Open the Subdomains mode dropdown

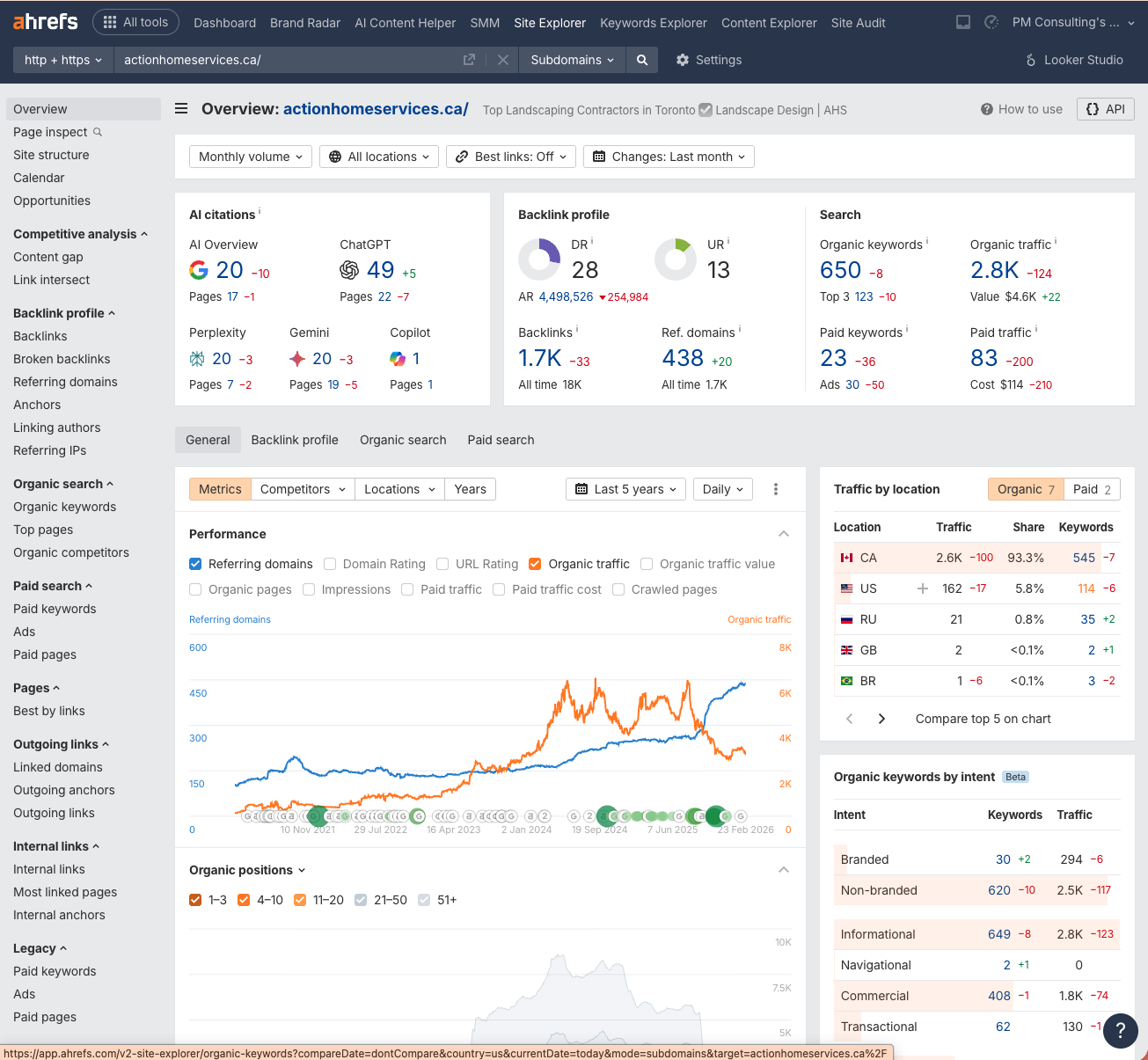571,60
